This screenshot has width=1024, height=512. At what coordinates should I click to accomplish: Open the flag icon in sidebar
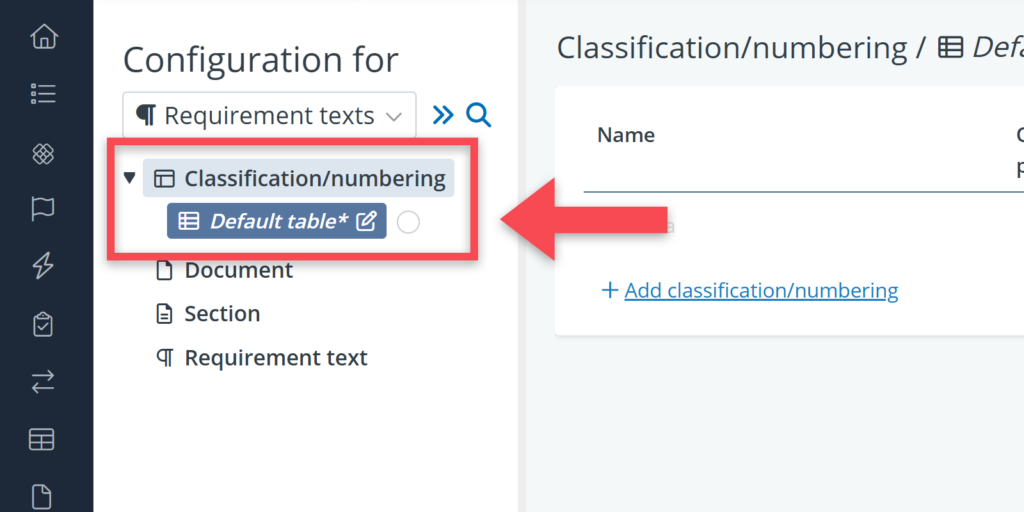point(43,210)
